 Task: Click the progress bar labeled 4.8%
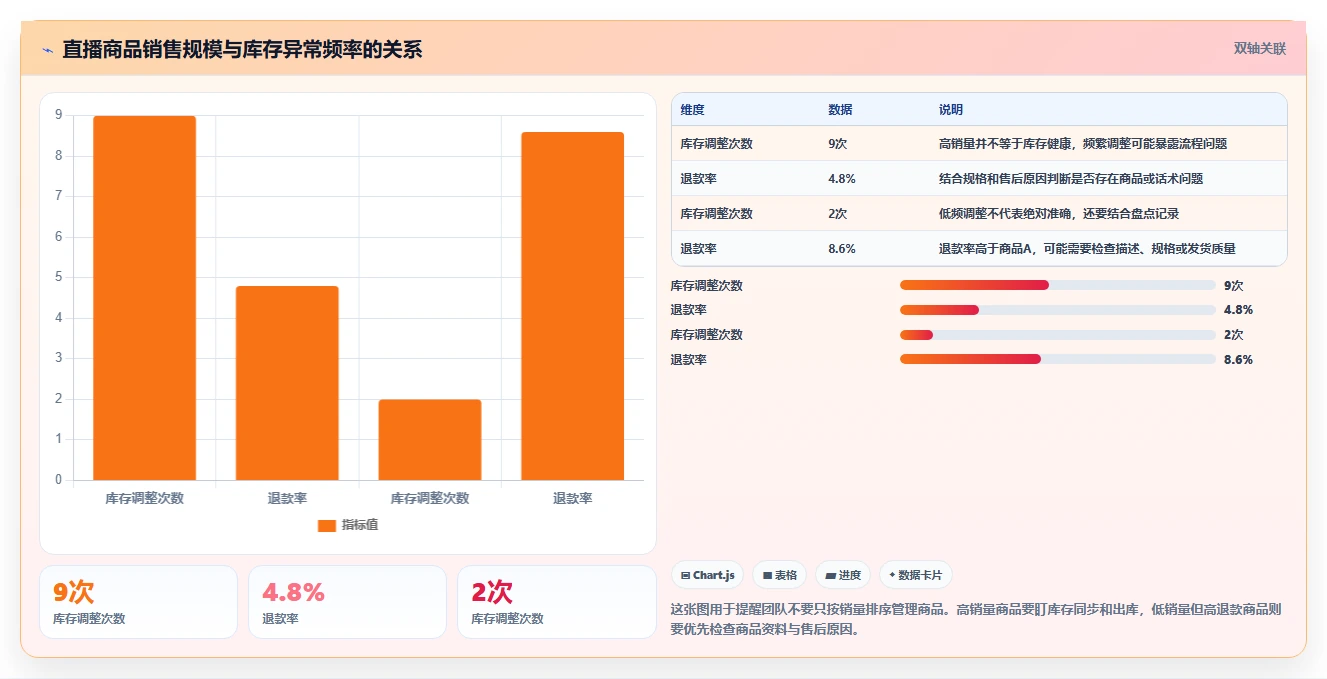click(x=1057, y=310)
